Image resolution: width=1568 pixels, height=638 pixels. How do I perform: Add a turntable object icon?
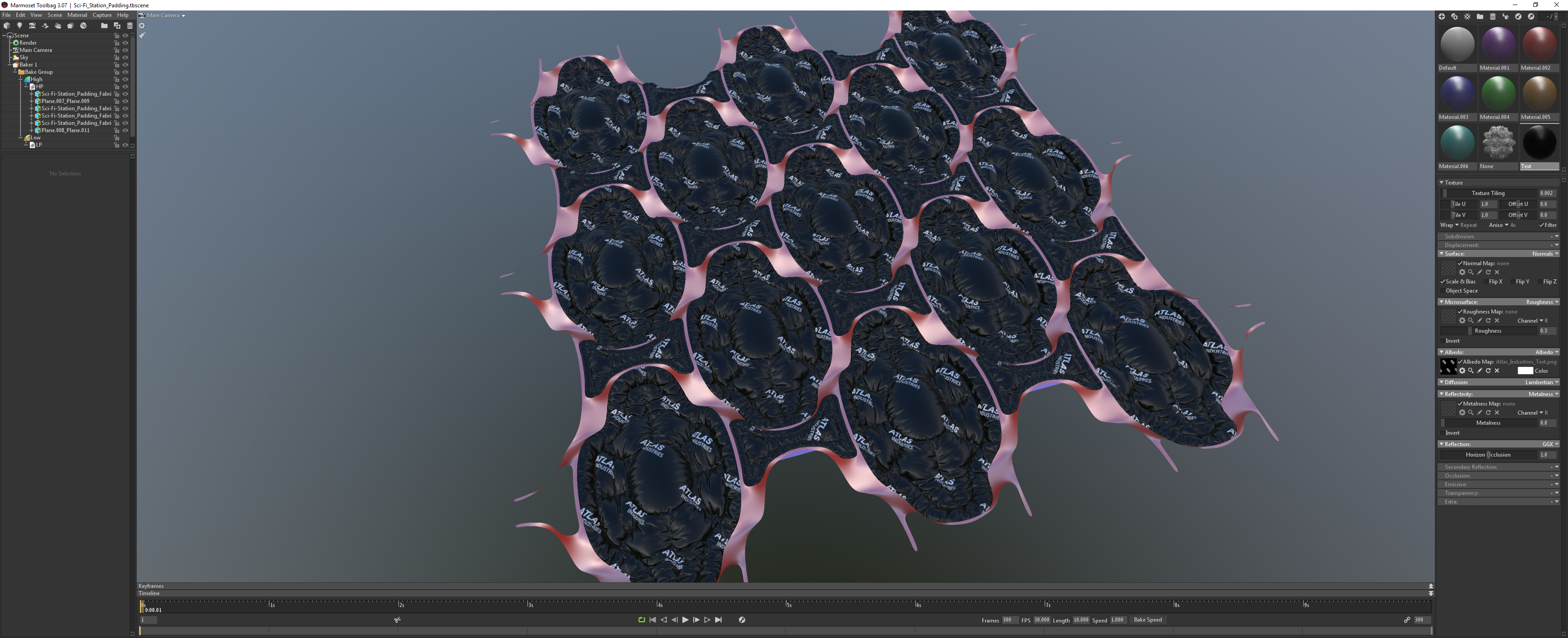pyautogui.click(x=45, y=26)
